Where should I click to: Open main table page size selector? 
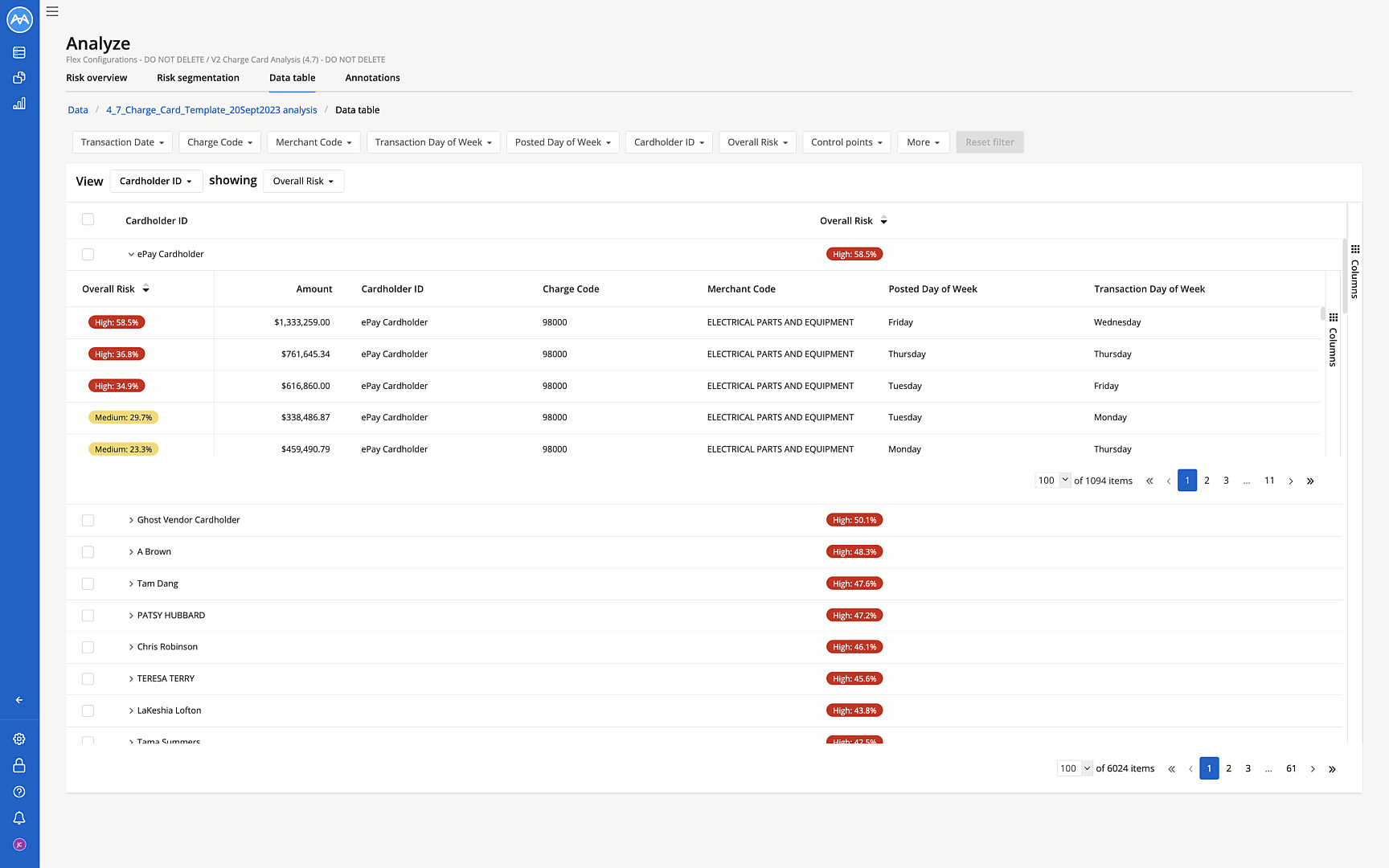pyautogui.click(x=1075, y=769)
